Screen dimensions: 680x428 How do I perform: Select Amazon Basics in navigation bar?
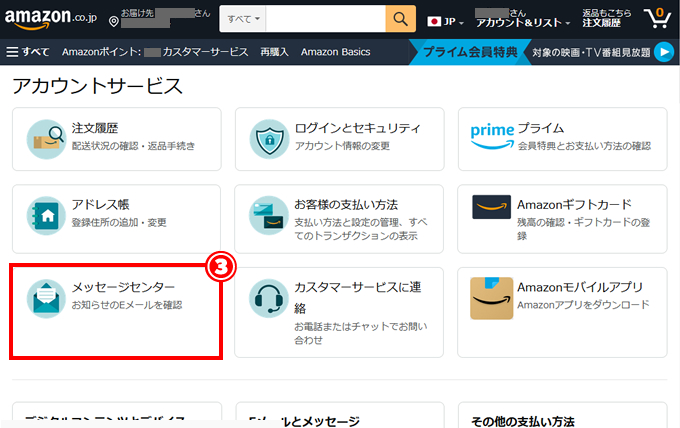pyautogui.click(x=336, y=52)
